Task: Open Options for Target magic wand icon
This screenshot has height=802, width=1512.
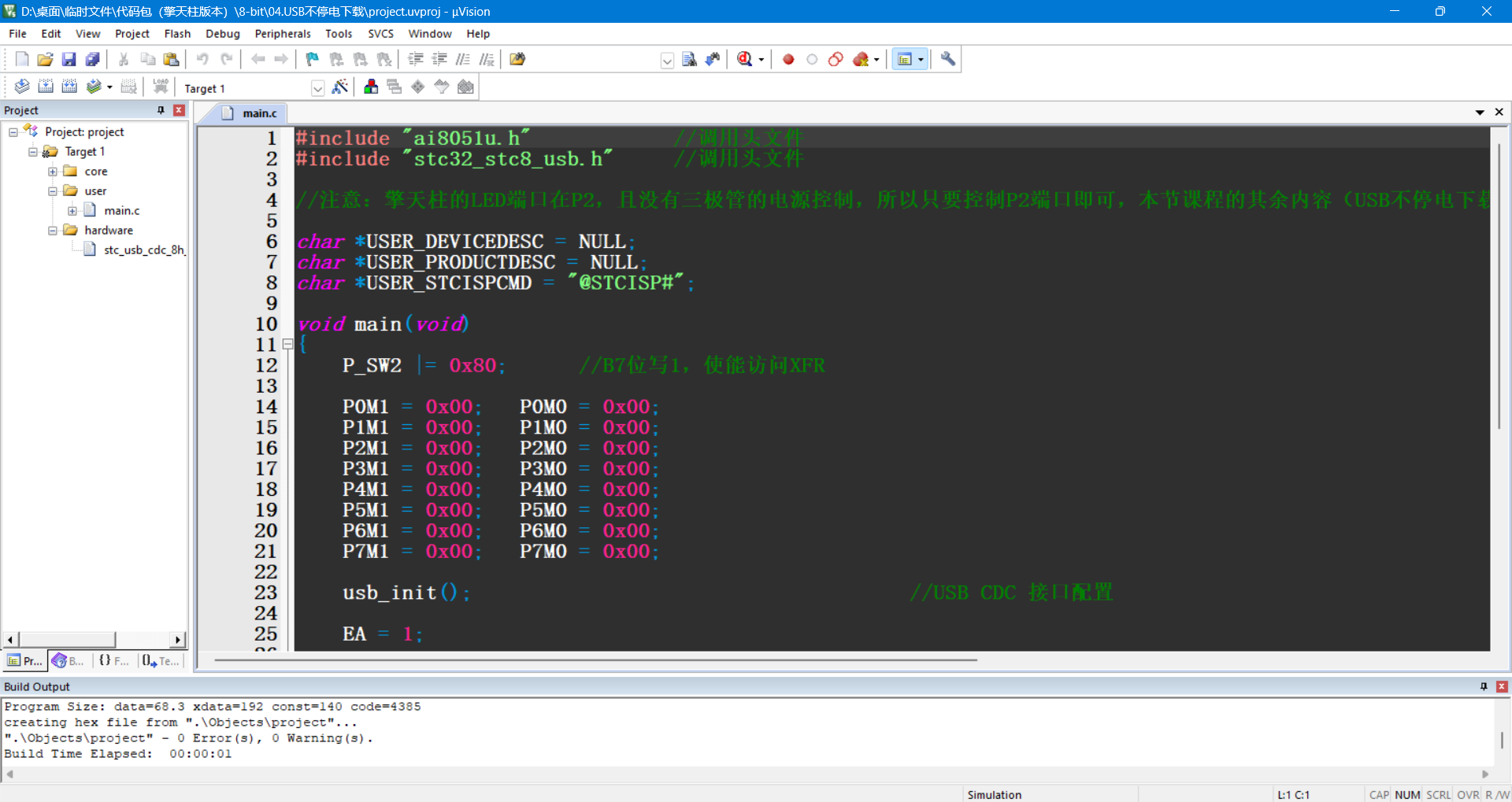Action: tap(340, 87)
